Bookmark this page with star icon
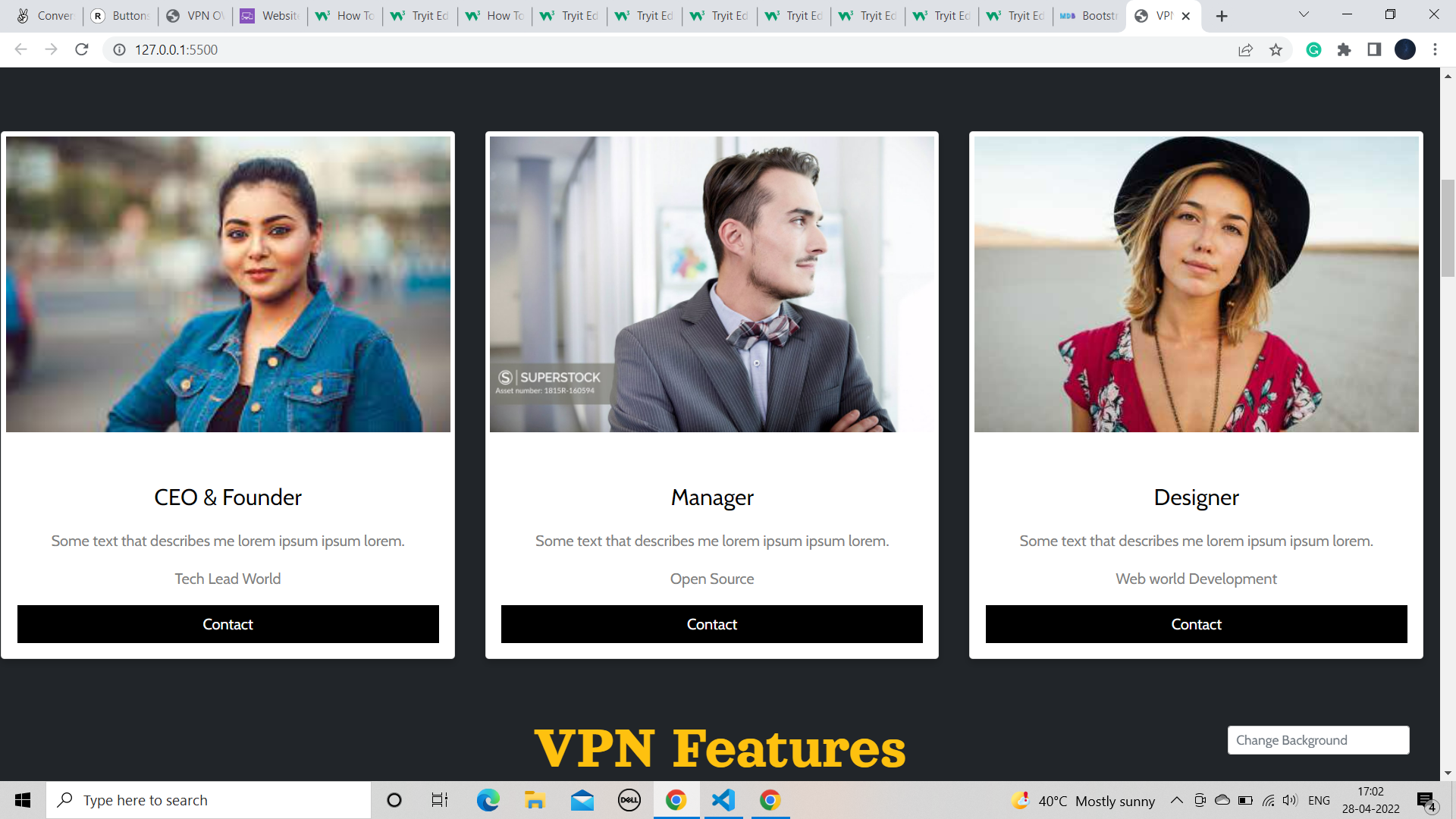Viewport: 1456px width, 819px height. click(1276, 49)
